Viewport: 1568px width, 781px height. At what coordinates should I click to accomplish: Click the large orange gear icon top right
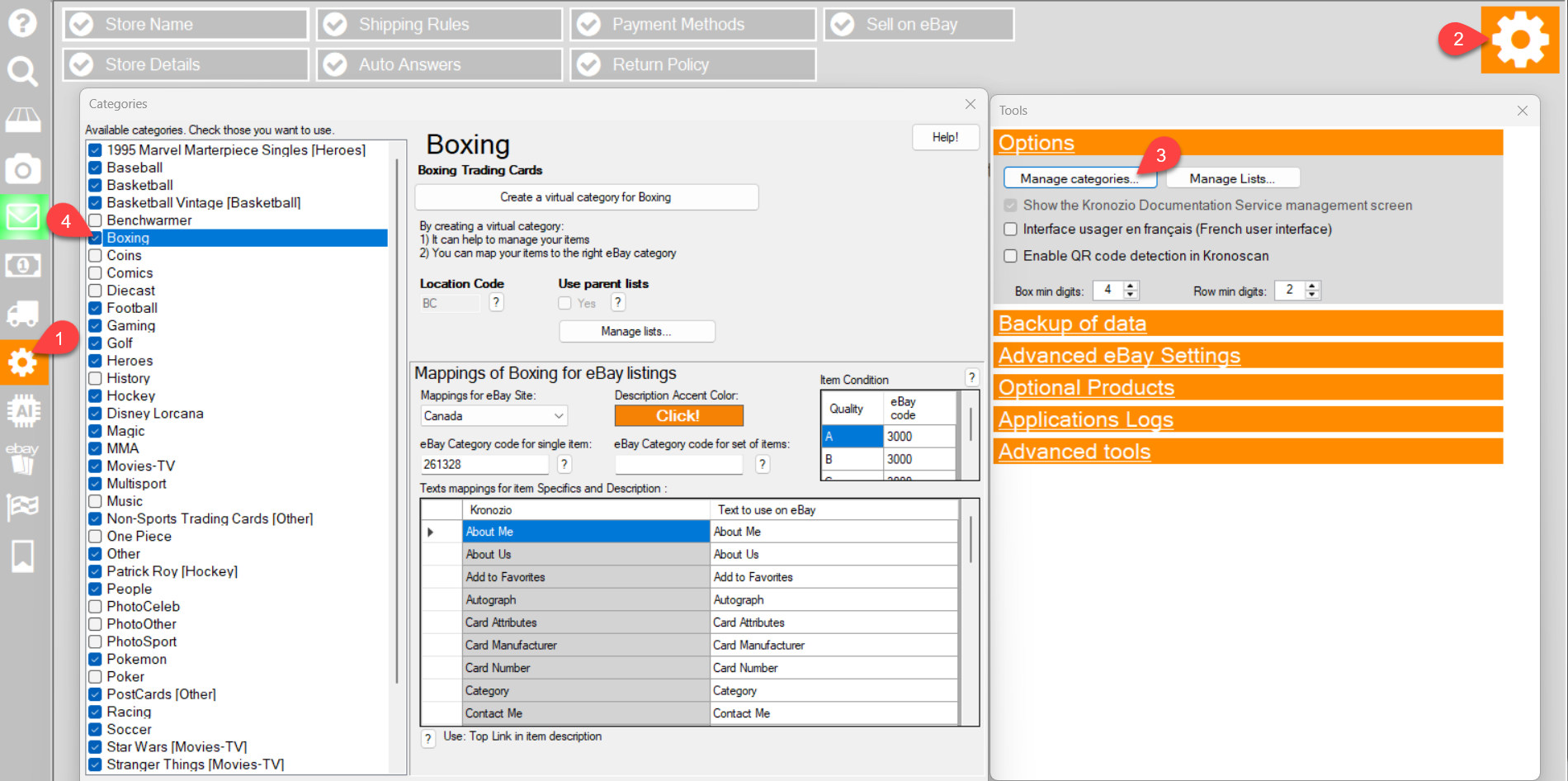tap(1520, 40)
